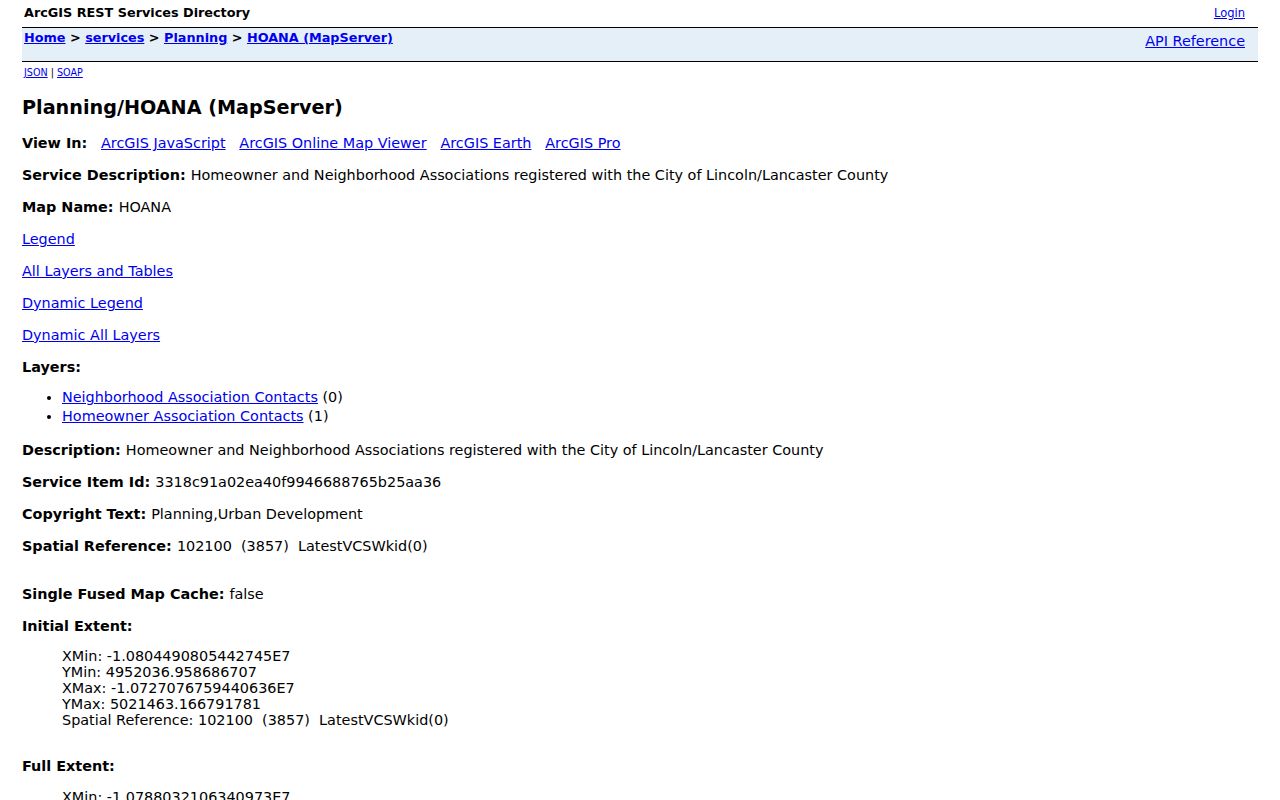Click the Copyright Text value Planning,Urban Development
Image resolution: width=1280 pixels, height=800 pixels.
[257, 514]
